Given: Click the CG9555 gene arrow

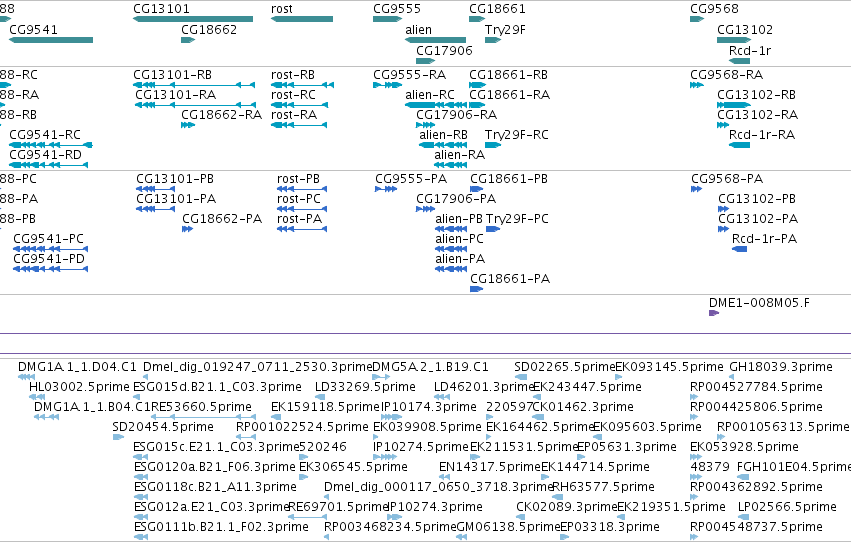Looking at the screenshot, I should tap(388, 19).
